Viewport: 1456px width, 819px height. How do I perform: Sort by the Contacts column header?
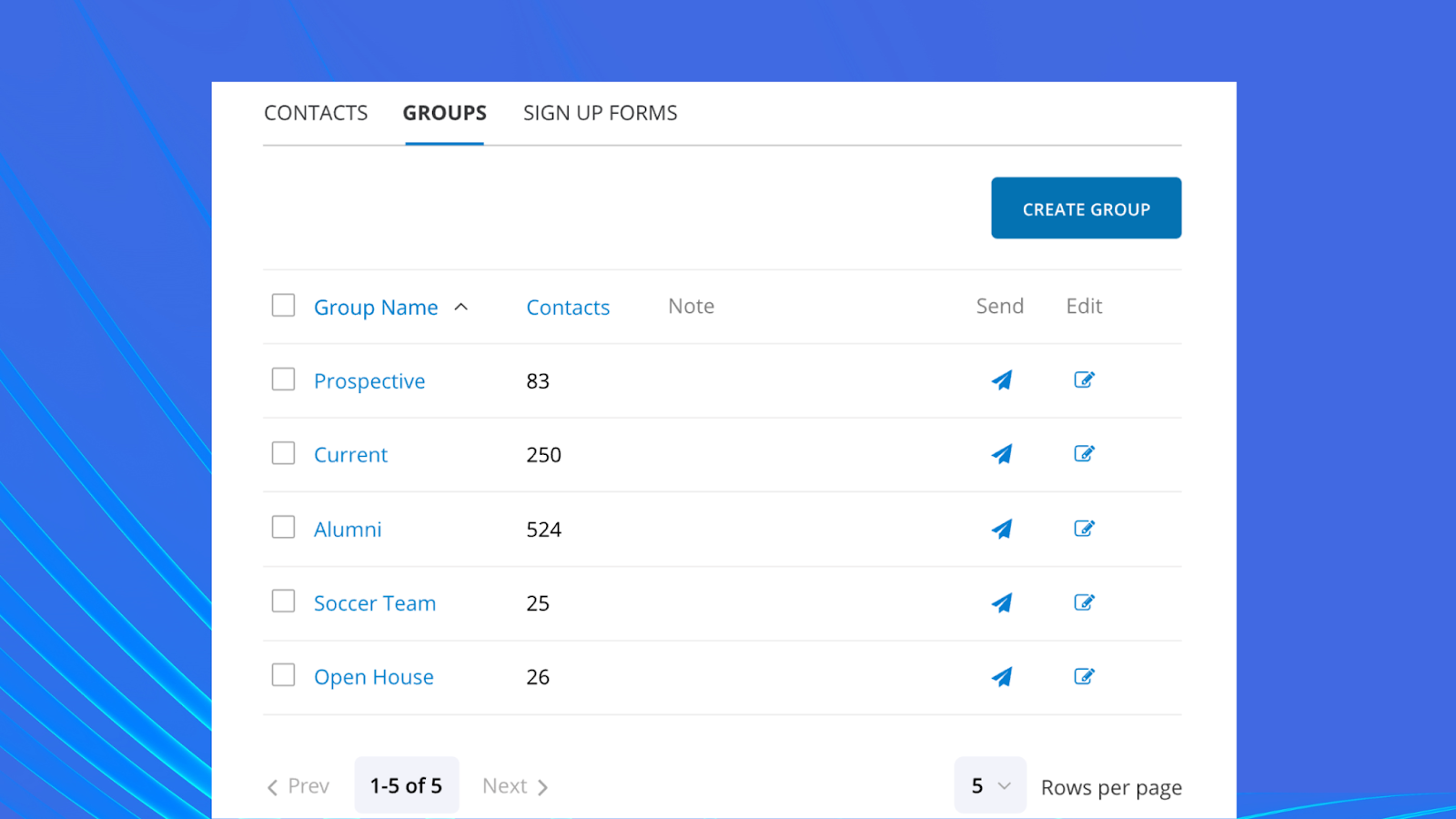click(x=568, y=308)
